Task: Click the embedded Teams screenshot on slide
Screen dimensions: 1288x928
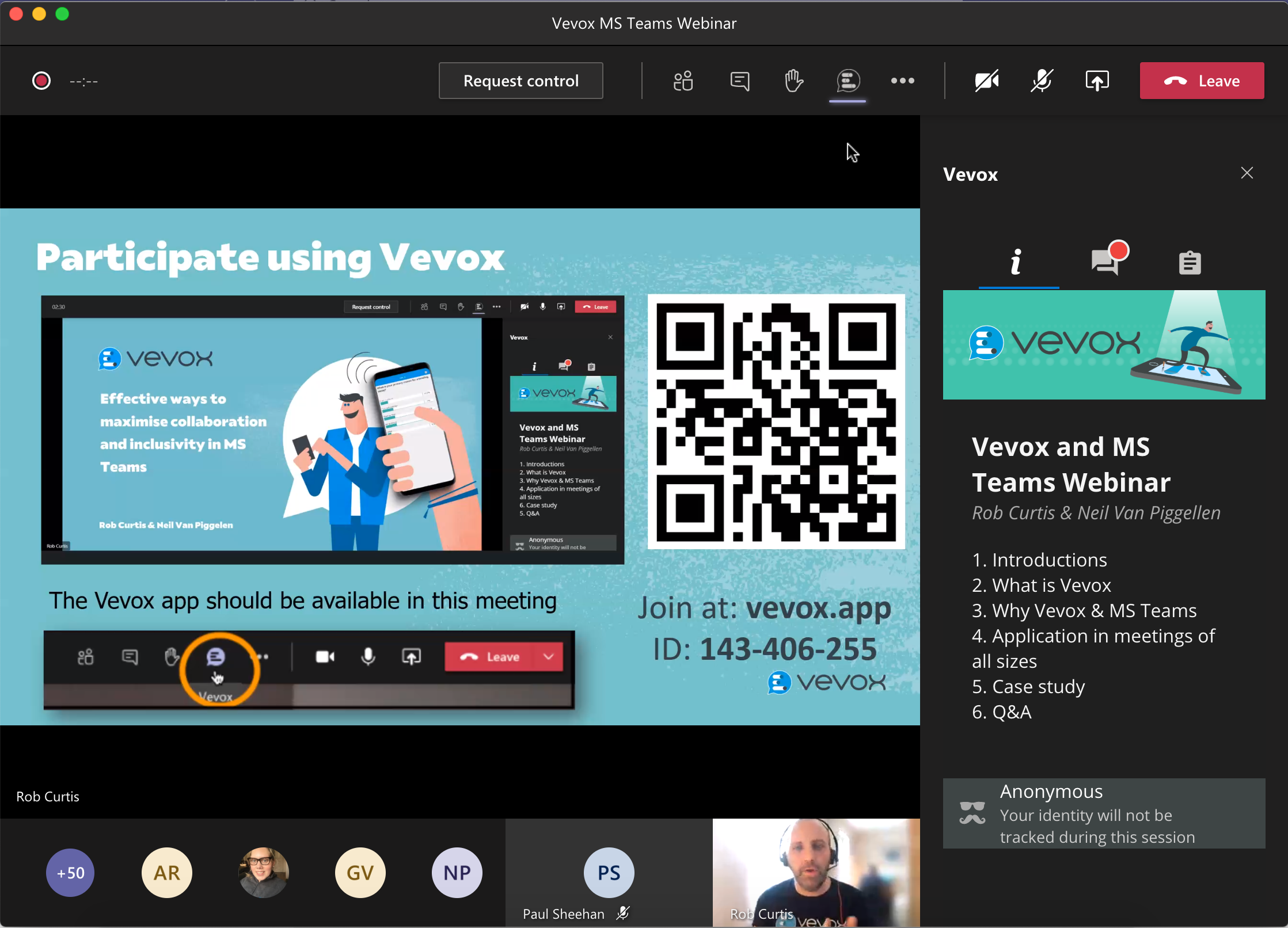Action: tap(333, 429)
